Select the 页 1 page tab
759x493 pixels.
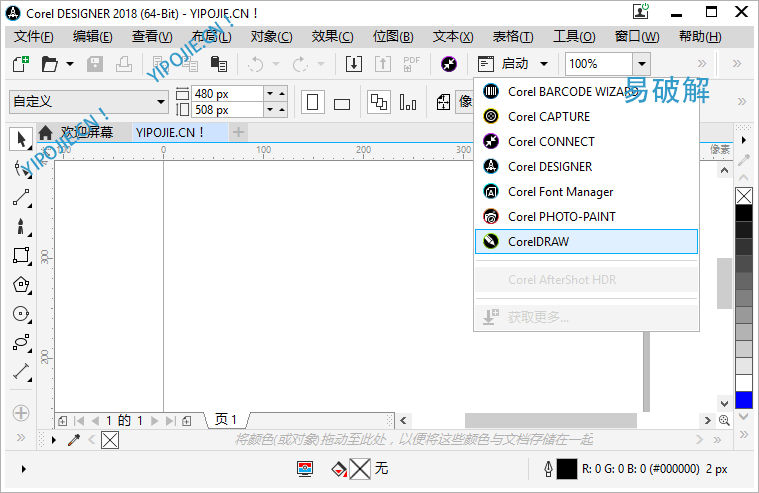point(227,419)
